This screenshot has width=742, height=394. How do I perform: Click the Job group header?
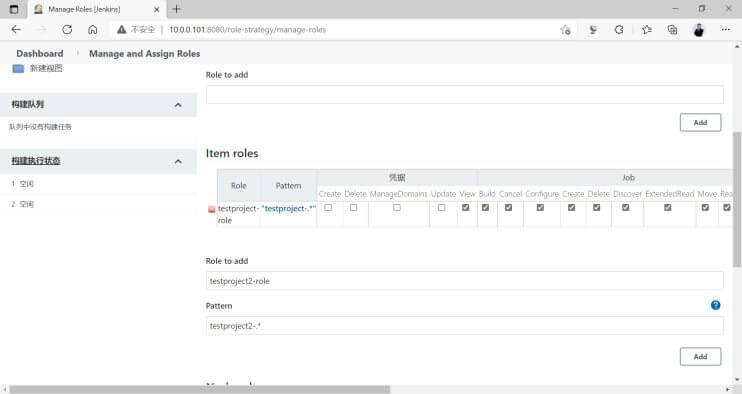628,178
